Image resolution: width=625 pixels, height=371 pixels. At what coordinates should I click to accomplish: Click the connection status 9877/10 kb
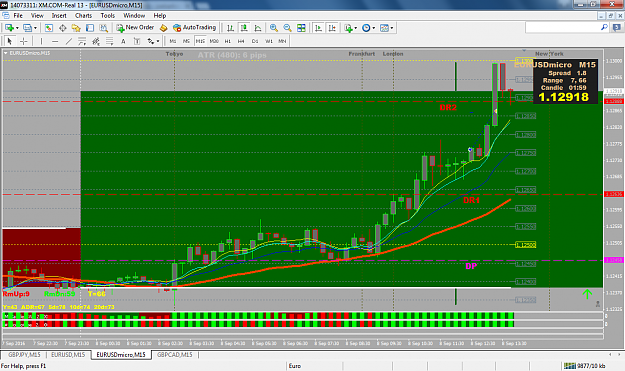[x=585, y=366]
